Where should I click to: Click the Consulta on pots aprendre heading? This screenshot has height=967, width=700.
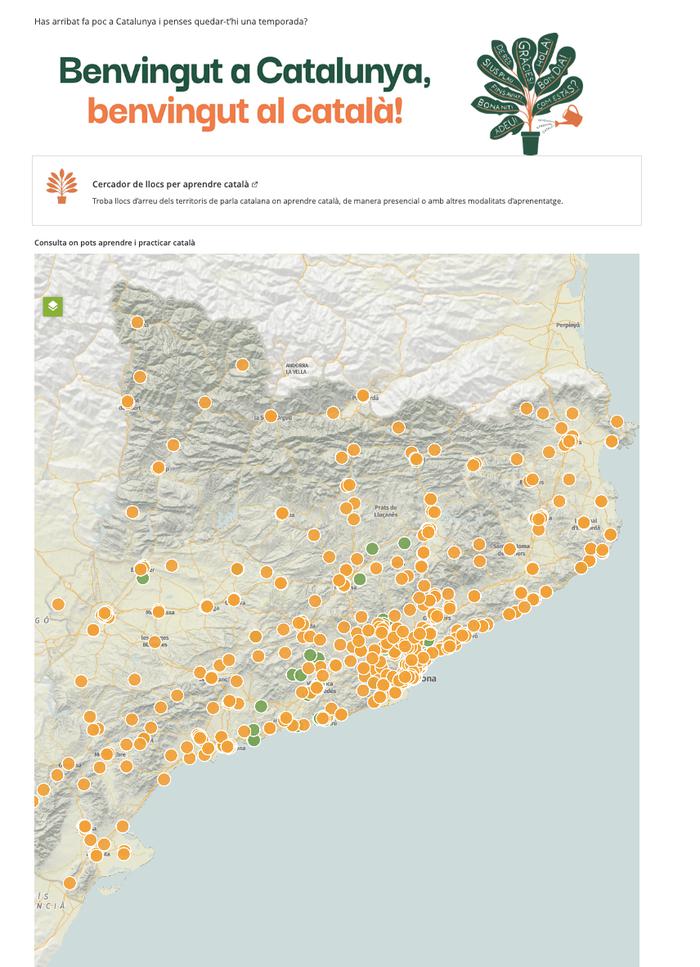pyautogui.click(x=115, y=243)
